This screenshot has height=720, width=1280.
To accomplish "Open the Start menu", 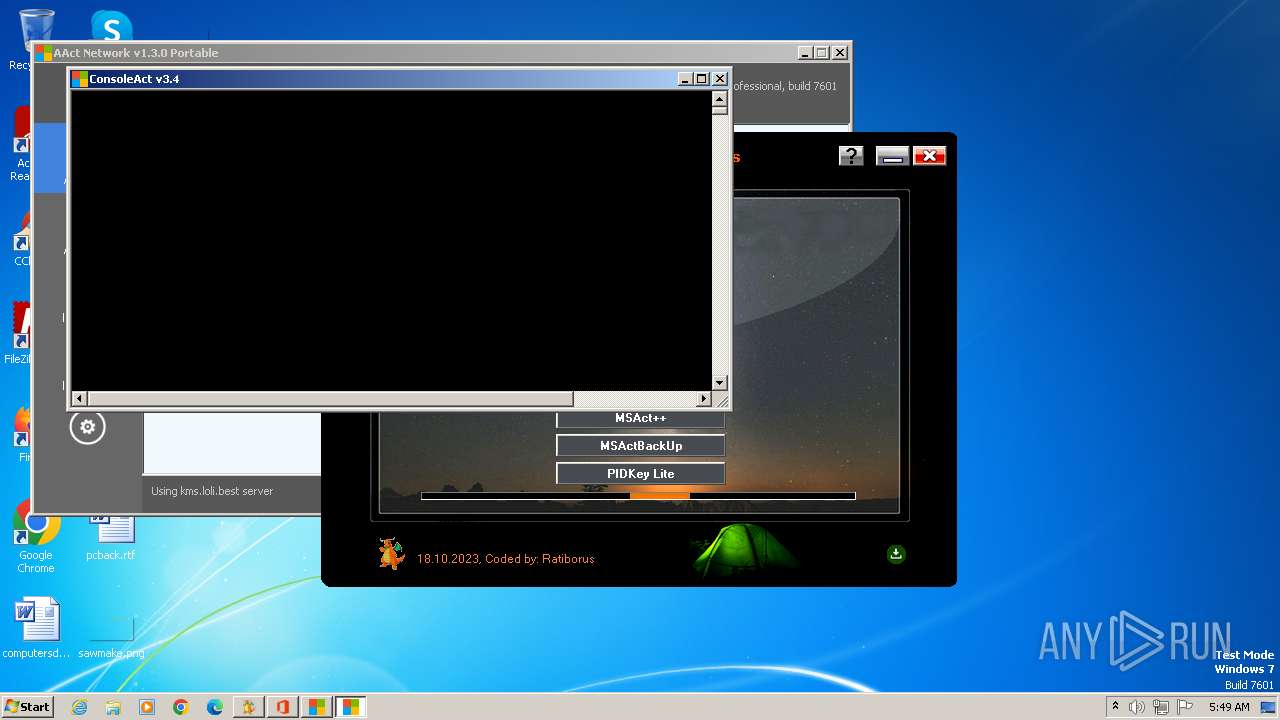I will (27, 707).
